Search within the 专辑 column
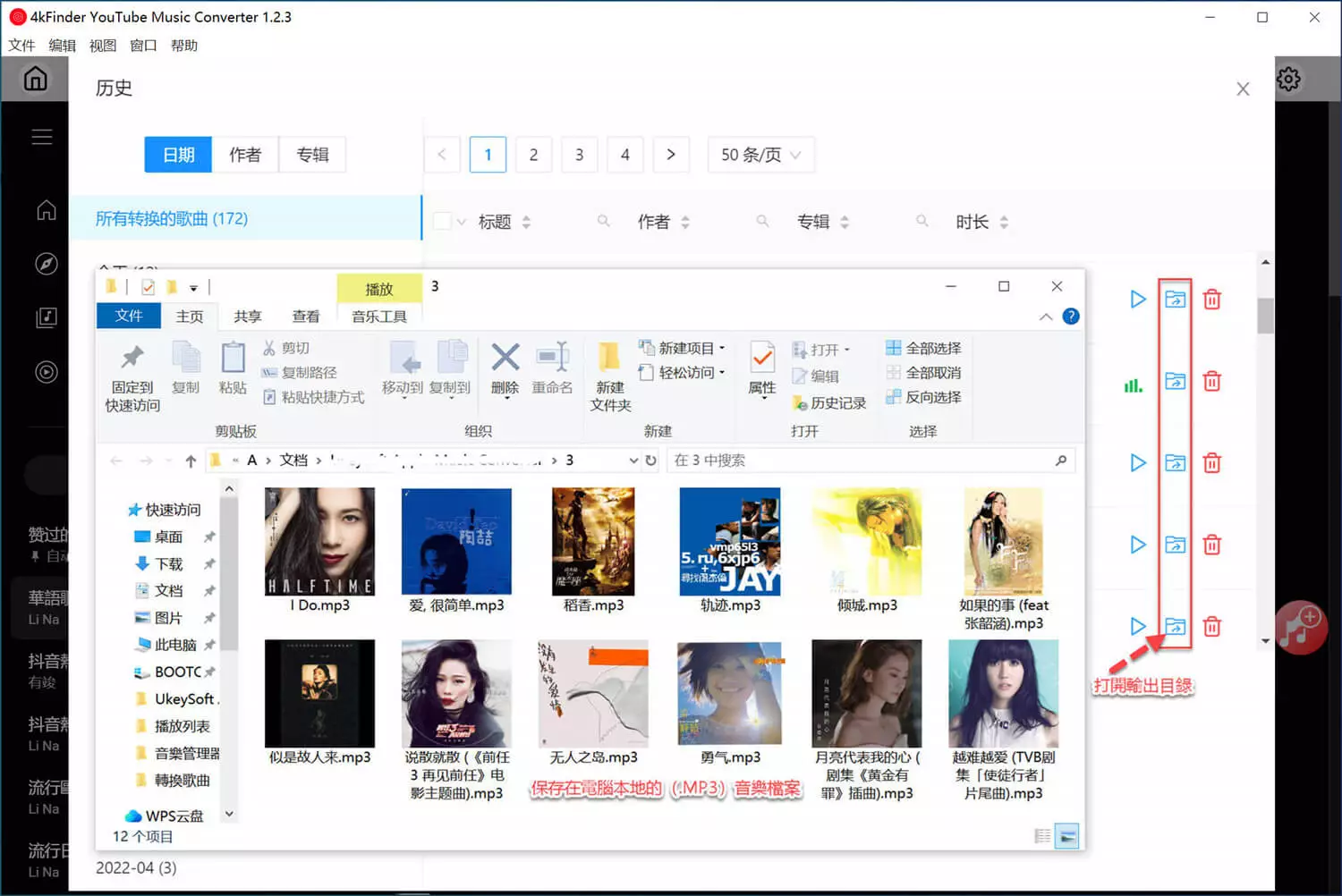Screen dimensions: 1342x896 tap(922, 221)
